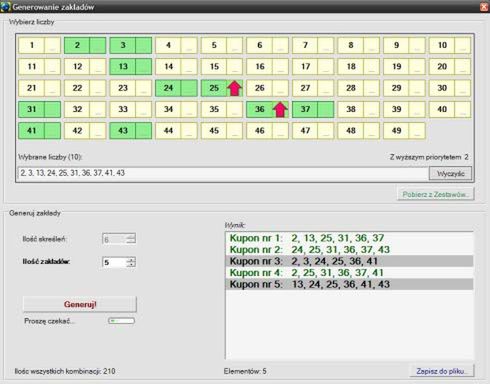This screenshot has width=490, height=384.
Task: Select the row Kupon nr 1 in results
Action: click(349, 238)
